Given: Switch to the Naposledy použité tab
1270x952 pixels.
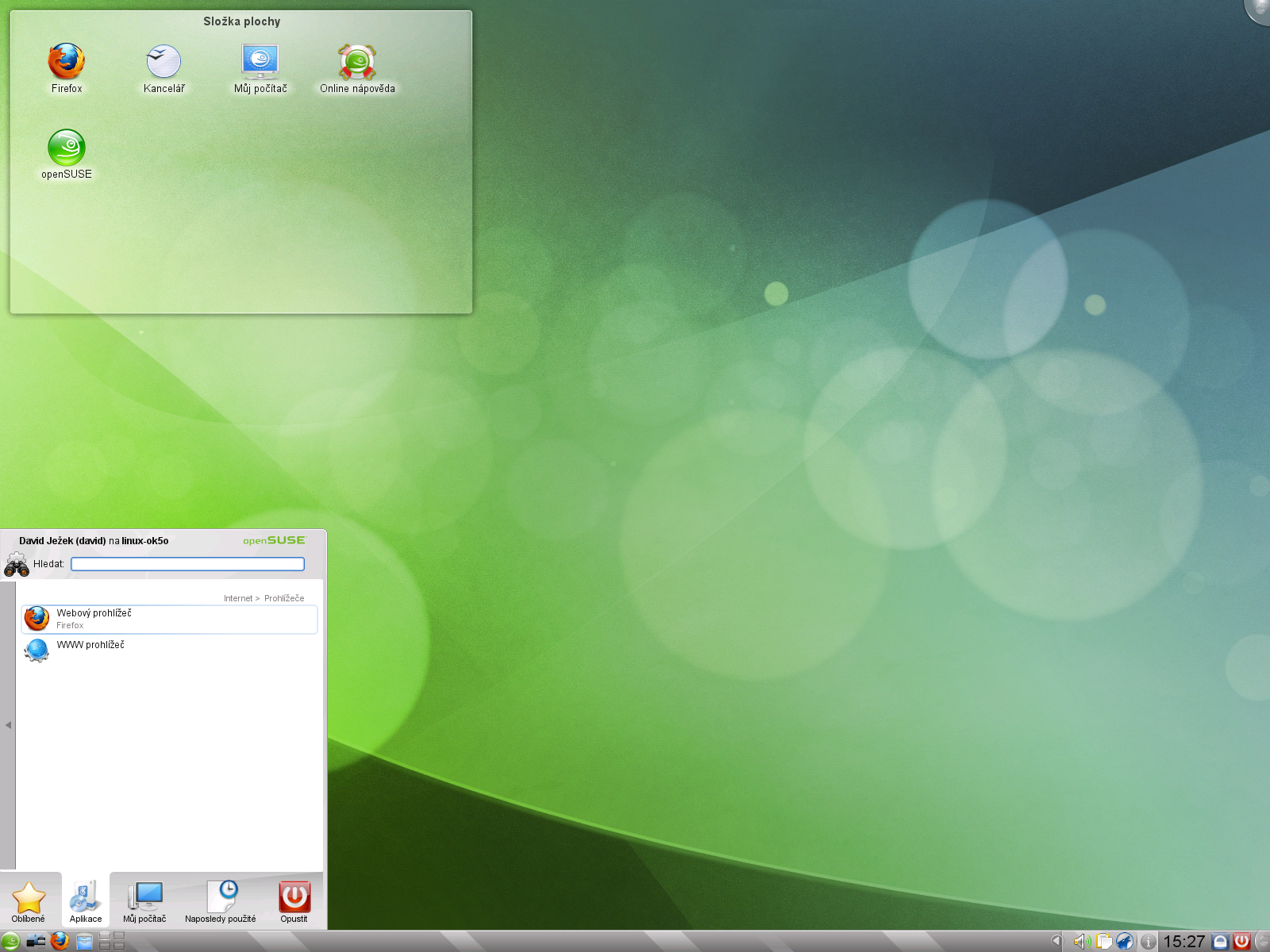Looking at the screenshot, I should [x=221, y=901].
